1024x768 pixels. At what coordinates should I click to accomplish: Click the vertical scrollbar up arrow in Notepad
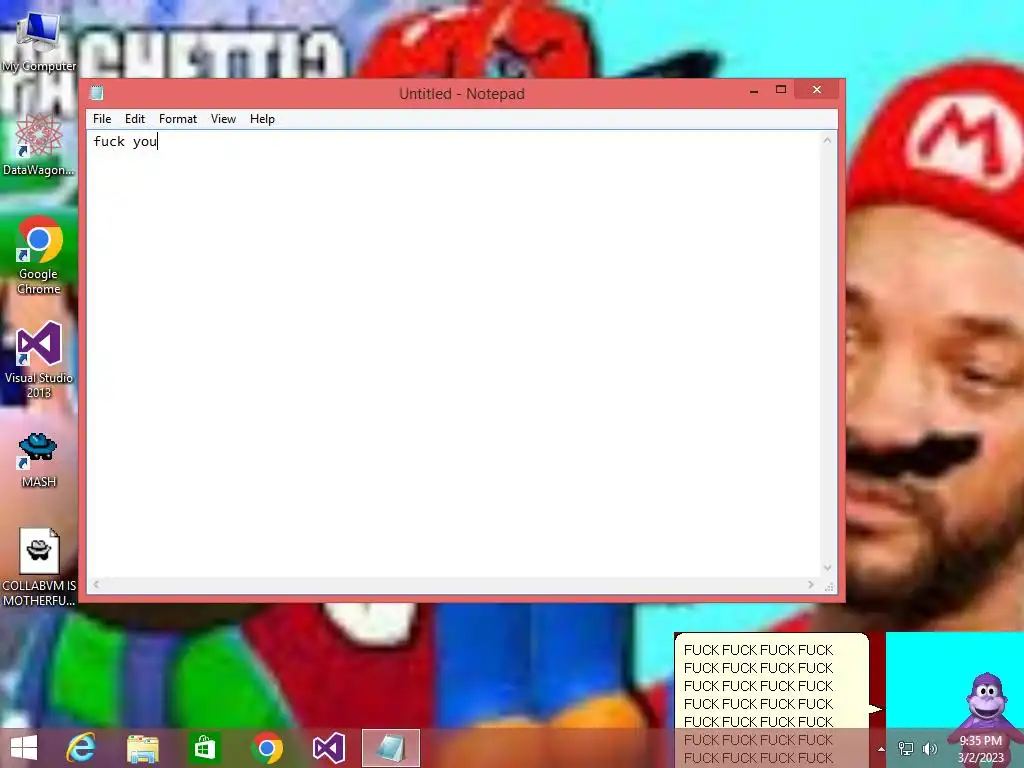[x=827, y=140]
